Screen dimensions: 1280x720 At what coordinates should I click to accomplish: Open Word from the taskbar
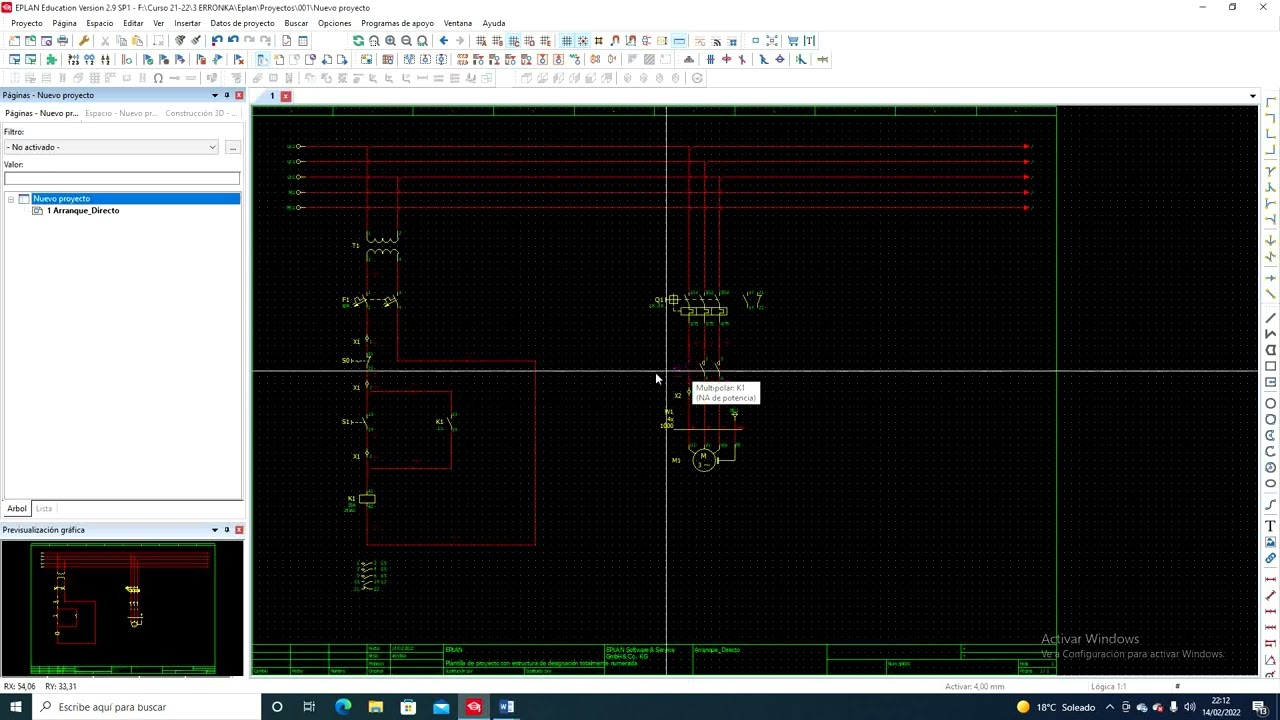[x=507, y=707]
